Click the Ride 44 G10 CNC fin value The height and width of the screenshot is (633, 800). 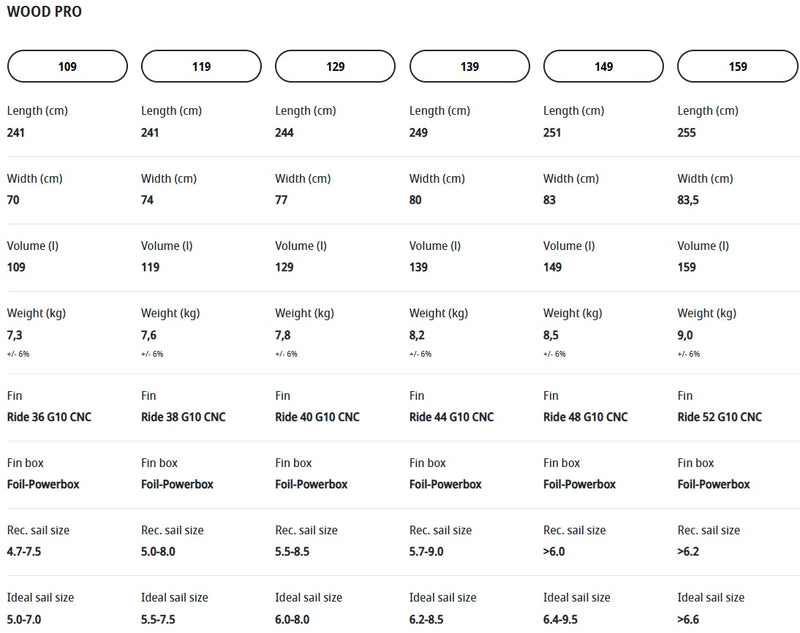451,417
